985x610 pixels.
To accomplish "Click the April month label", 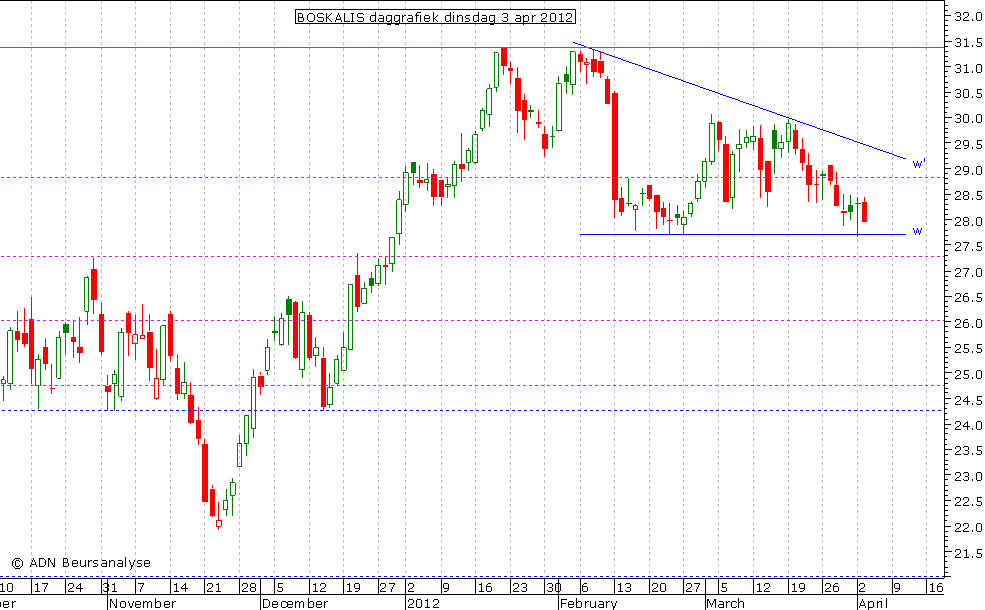I will point(873,603).
